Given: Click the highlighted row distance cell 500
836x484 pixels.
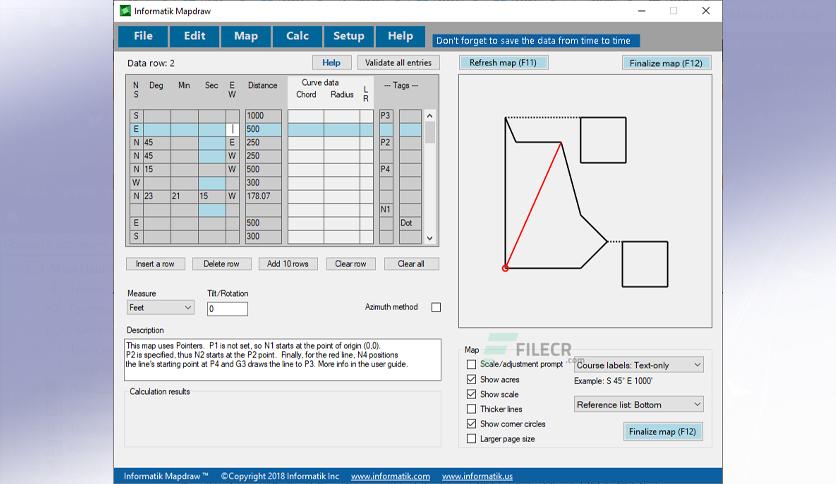Looking at the screenshot, I should pos(263,129).
